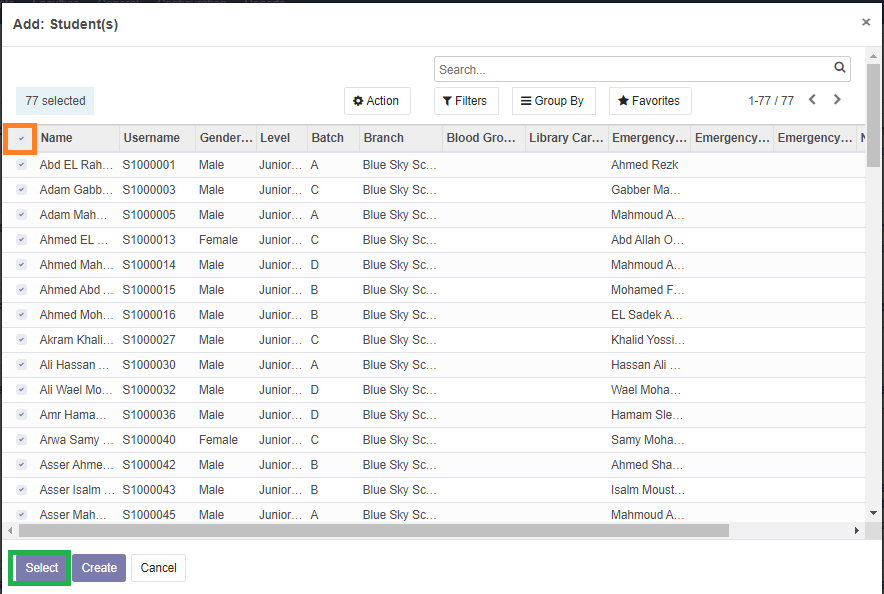The height and width of the screenshot is (594, 884).
Task: Uncheck the Adam Gabb row checkbox
Action: [21, 189]
